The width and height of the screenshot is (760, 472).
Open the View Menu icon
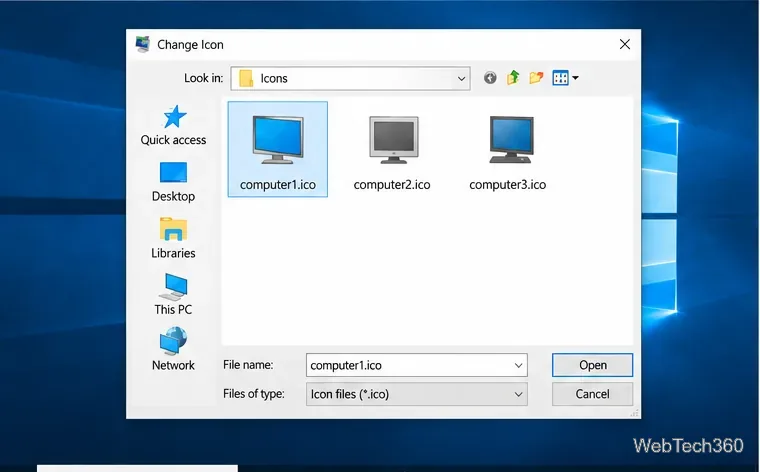point(560,78)
